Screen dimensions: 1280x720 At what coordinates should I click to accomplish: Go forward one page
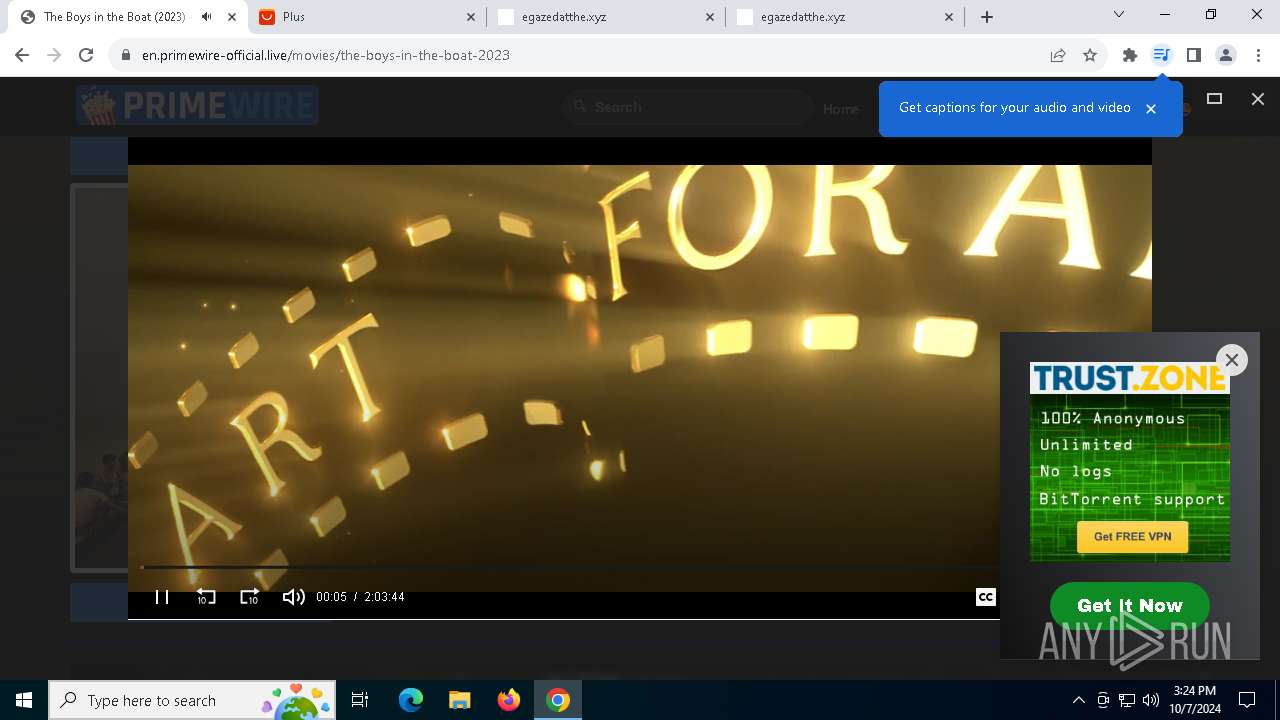coord(54,55)
